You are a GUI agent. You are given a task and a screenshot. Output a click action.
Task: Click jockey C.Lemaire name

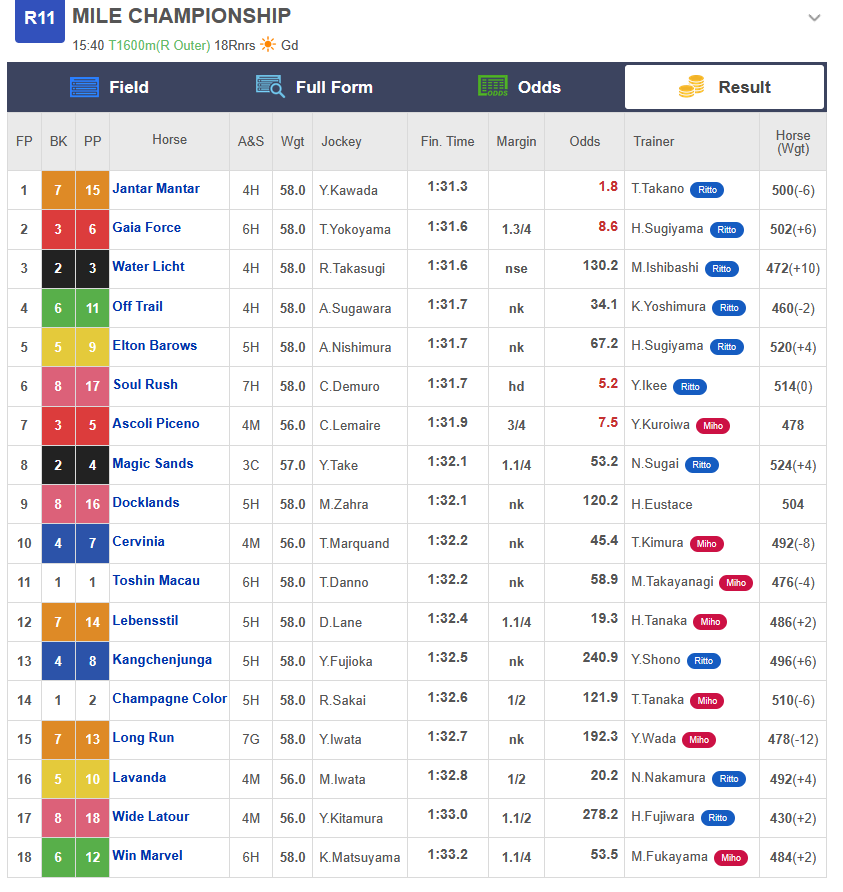(350, 426)
